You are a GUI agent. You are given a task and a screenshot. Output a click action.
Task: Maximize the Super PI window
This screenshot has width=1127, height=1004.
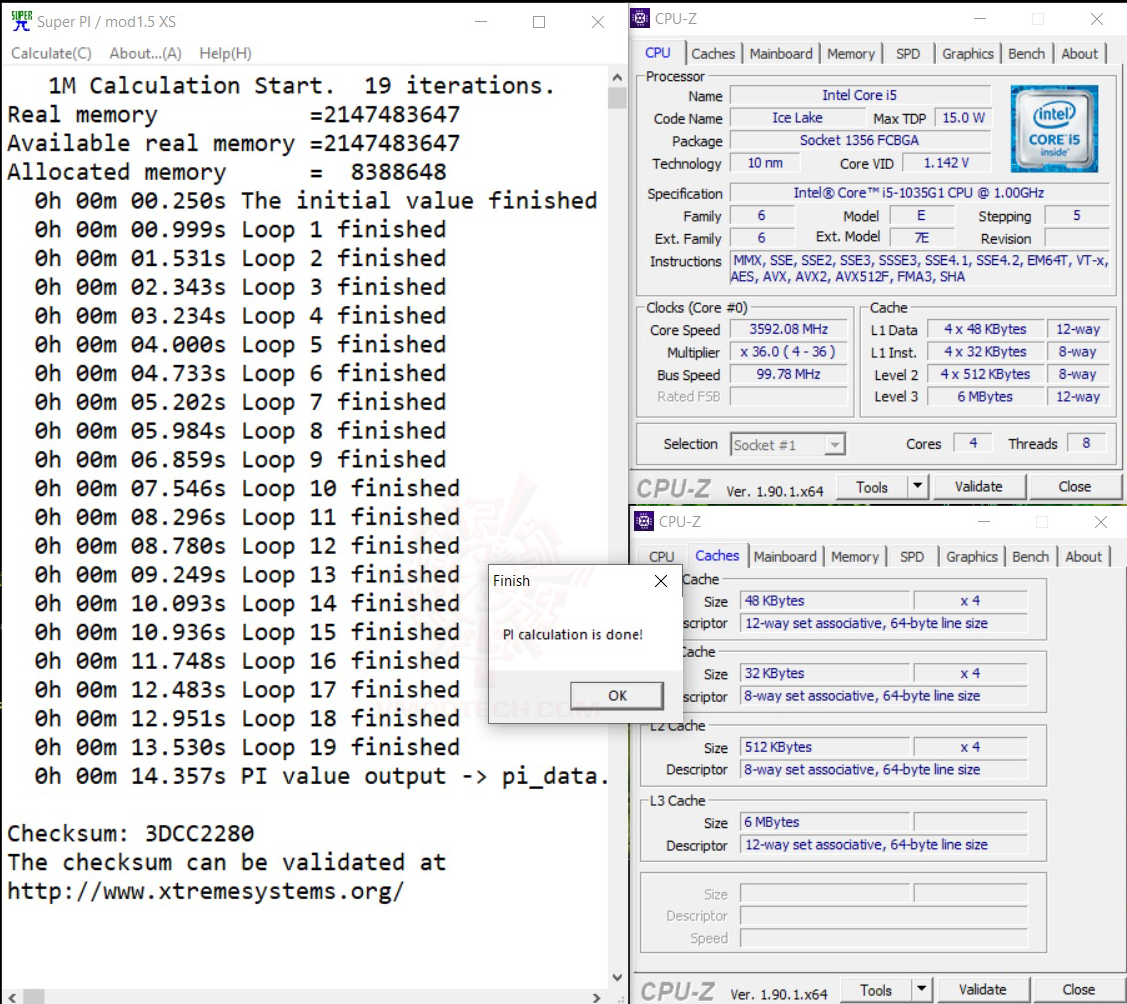click(x=539, y=22)
